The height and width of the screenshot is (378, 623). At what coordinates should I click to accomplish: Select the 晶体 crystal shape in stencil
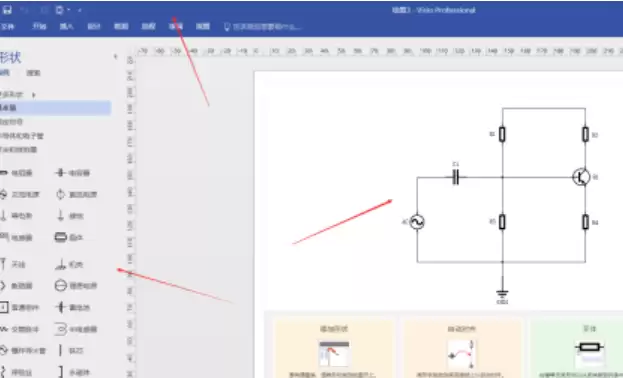69,237
